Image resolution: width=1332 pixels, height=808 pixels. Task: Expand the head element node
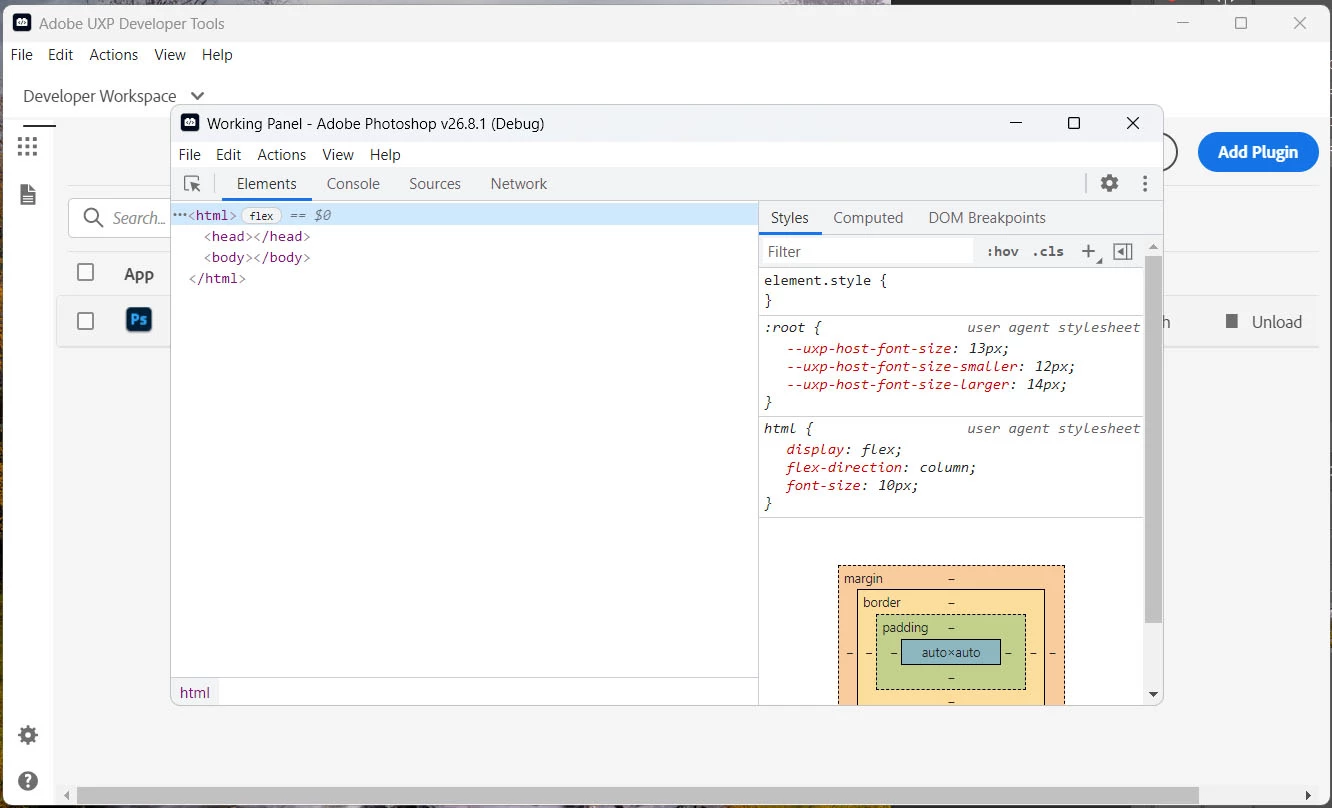257,237
